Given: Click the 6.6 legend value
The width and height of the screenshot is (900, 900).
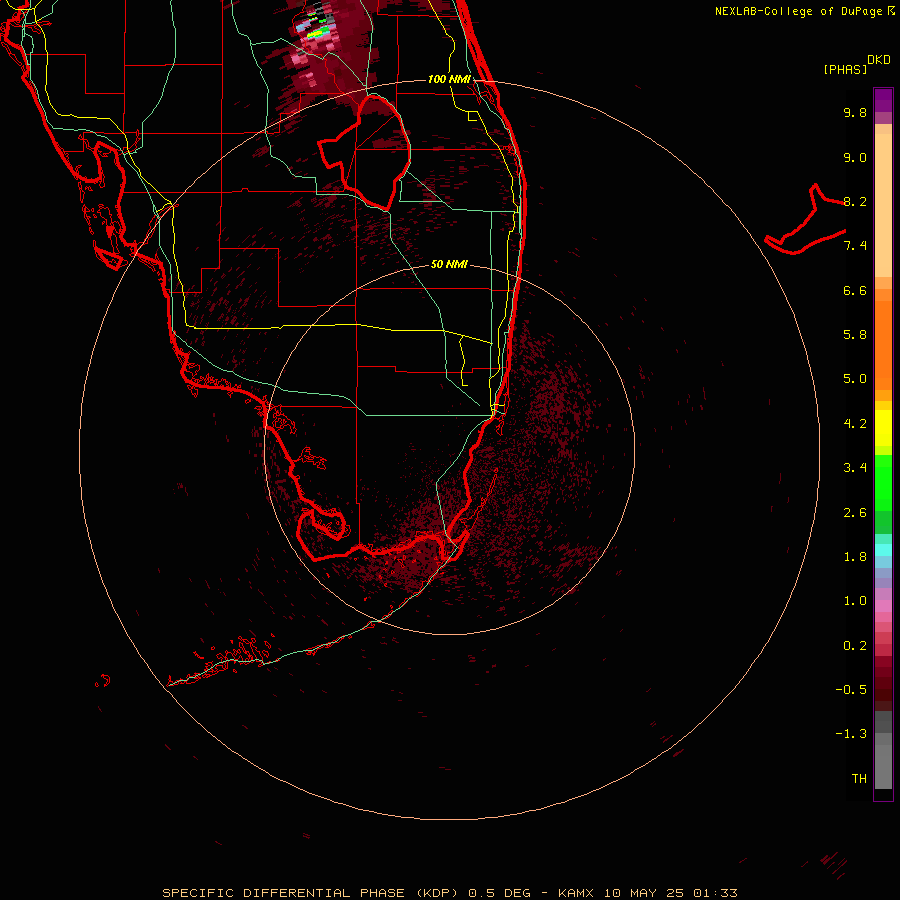Looking at the screenshot, I should click(855, 290).
